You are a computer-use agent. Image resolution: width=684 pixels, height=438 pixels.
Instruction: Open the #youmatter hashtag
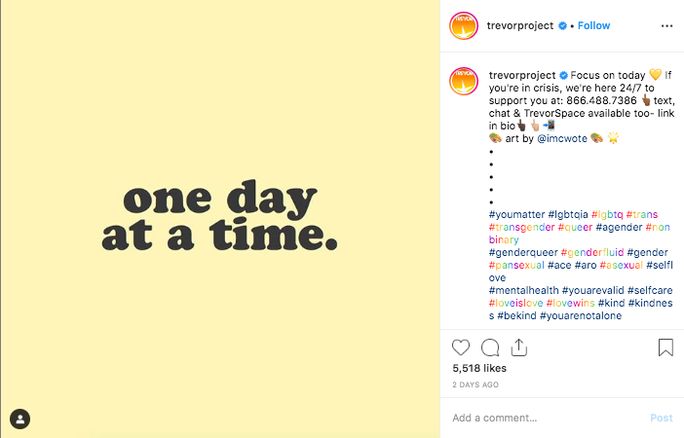517,215
